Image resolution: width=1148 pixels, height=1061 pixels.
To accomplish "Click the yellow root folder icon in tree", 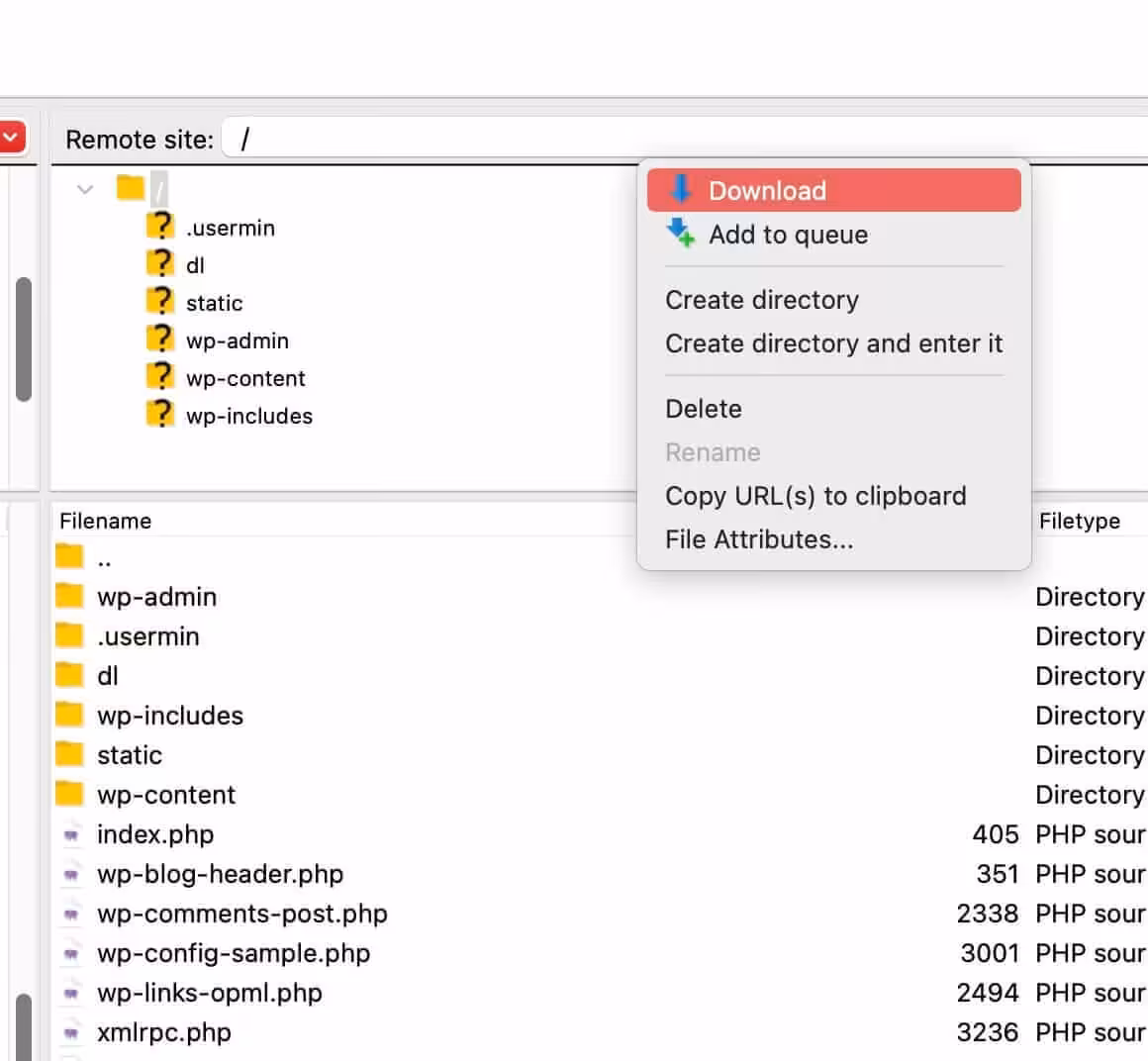I will click(x=132, y=187).
